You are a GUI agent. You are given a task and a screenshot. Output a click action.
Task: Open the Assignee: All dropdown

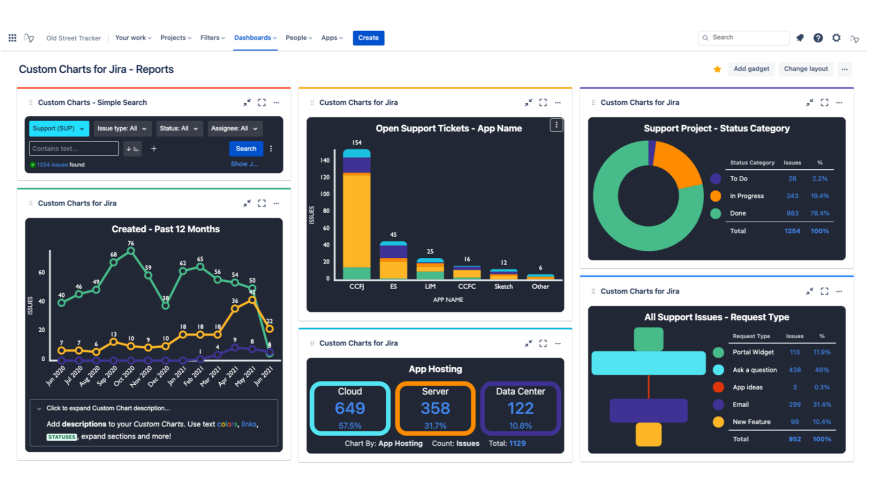(x=235, y=128)
